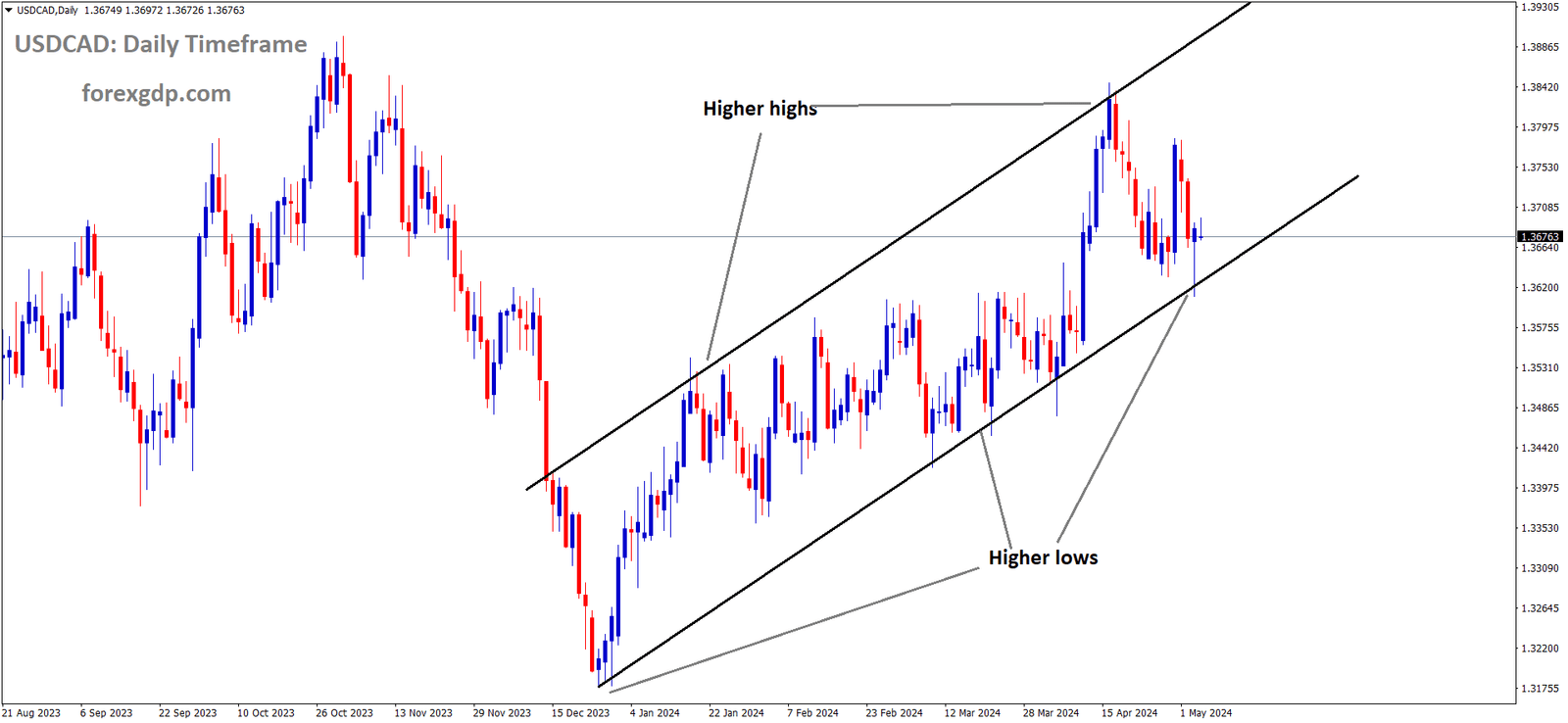Click the date label 26 Oct 2023
Image resolution: width=1568 pixels, height=723 pixels.
coord(344,713)
